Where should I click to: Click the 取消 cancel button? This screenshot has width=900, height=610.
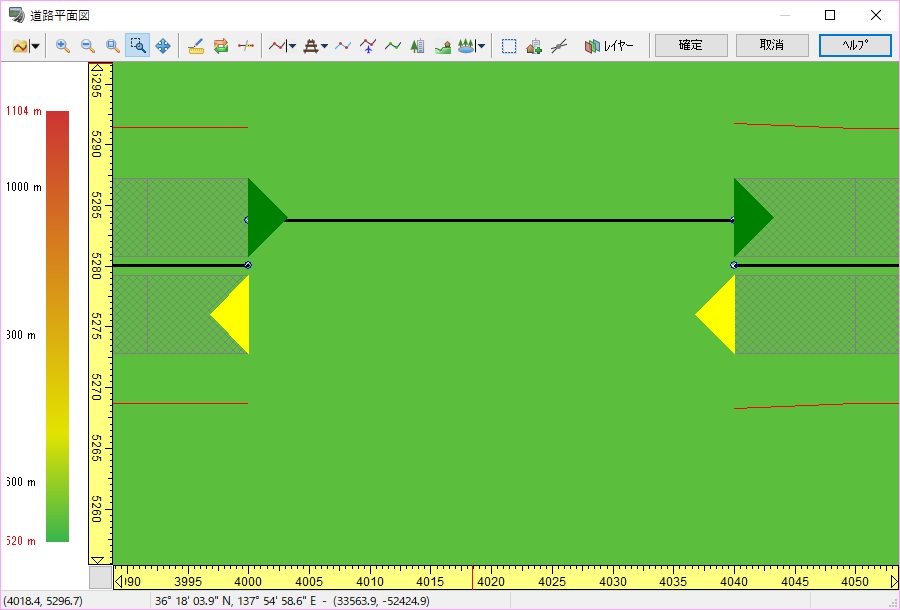(772, 45)
